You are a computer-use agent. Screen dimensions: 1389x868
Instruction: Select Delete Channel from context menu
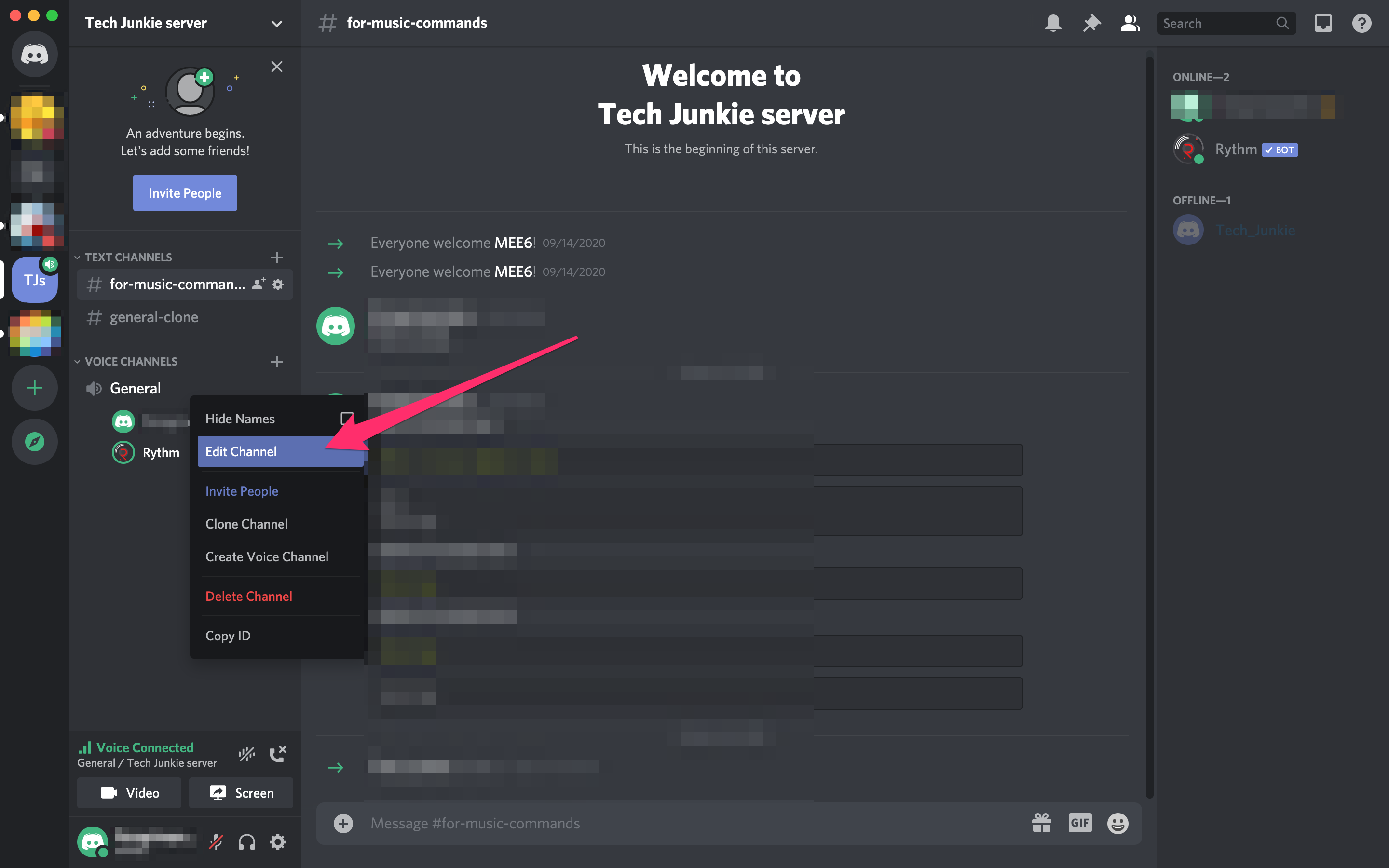248,596
